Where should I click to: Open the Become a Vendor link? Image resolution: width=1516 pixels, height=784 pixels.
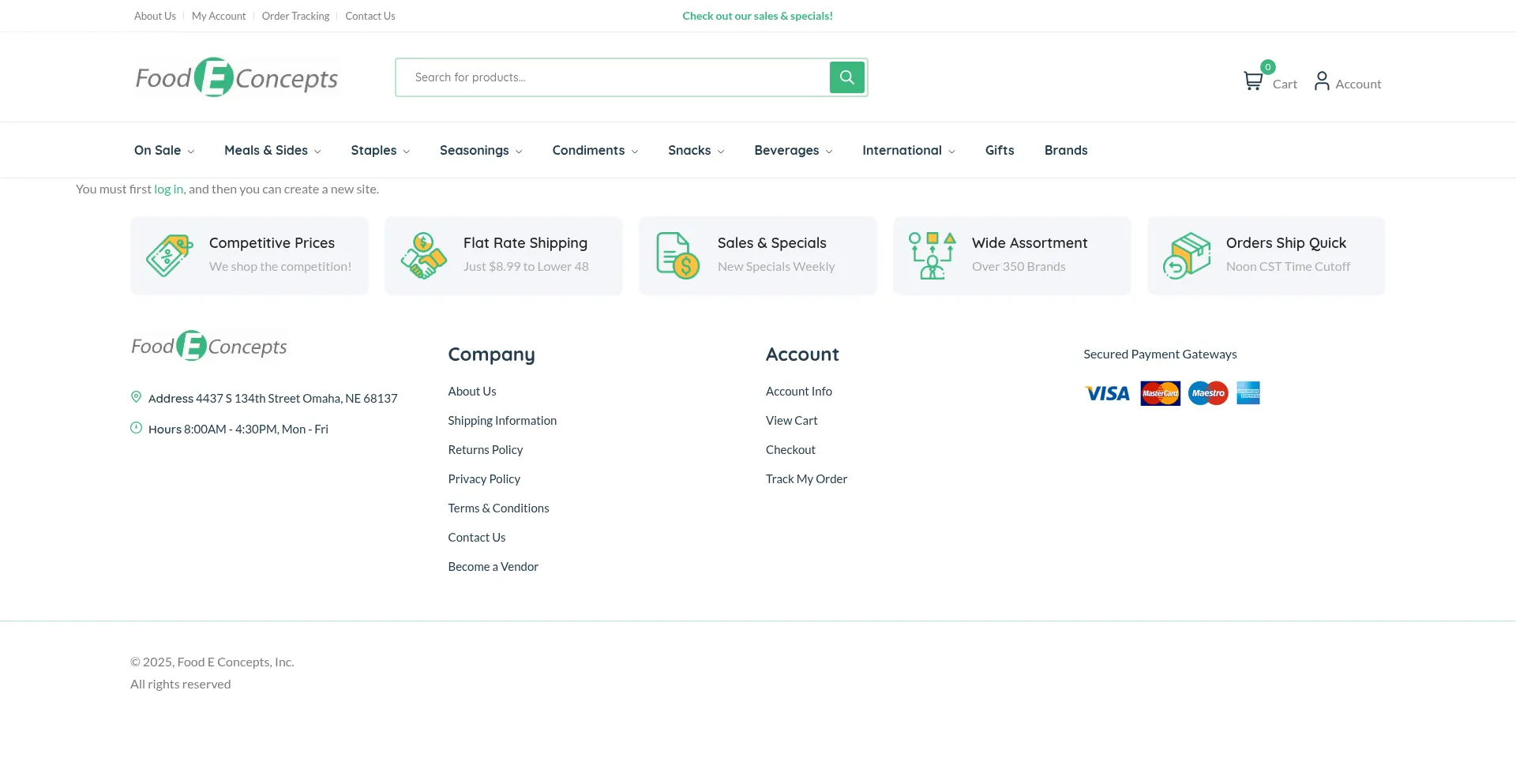click(x=493, y=567)
